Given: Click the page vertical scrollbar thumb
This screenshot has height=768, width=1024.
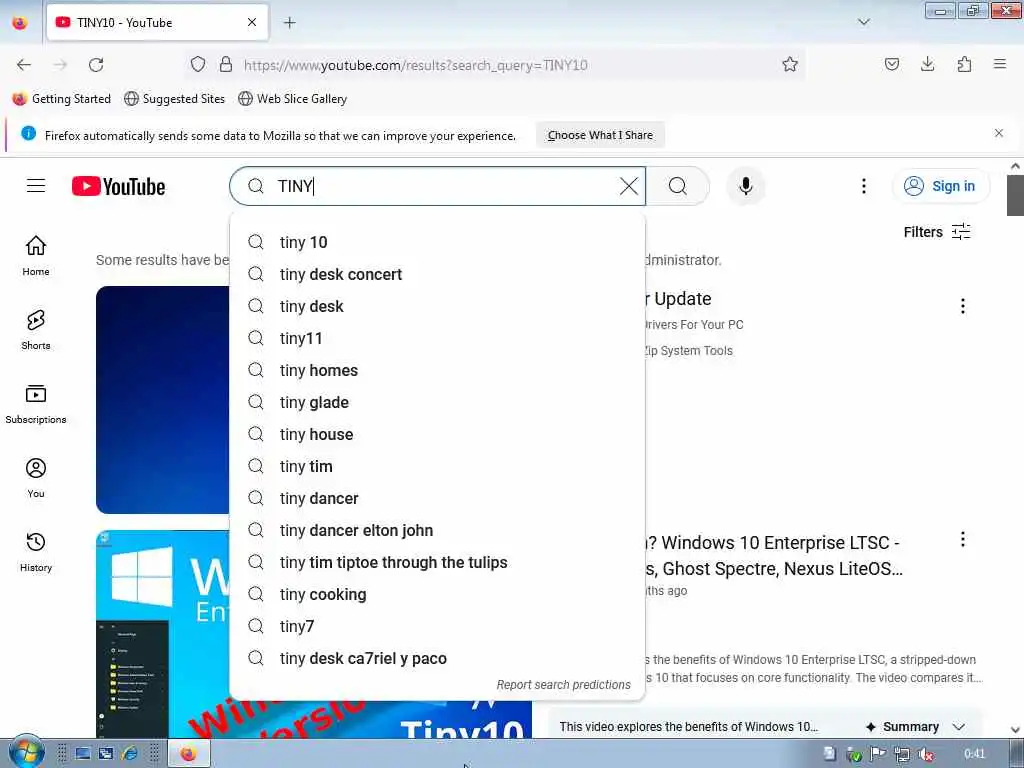Looking at the screenshot, I should (1015, 195).
